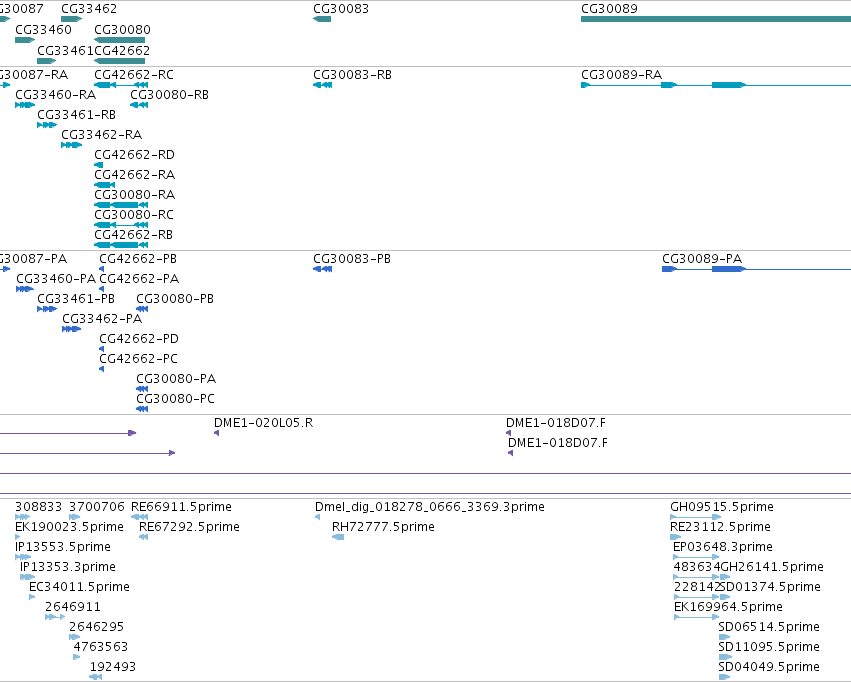Select EST label EC34011.5prime
851x682 pixels.
(79, 587)
